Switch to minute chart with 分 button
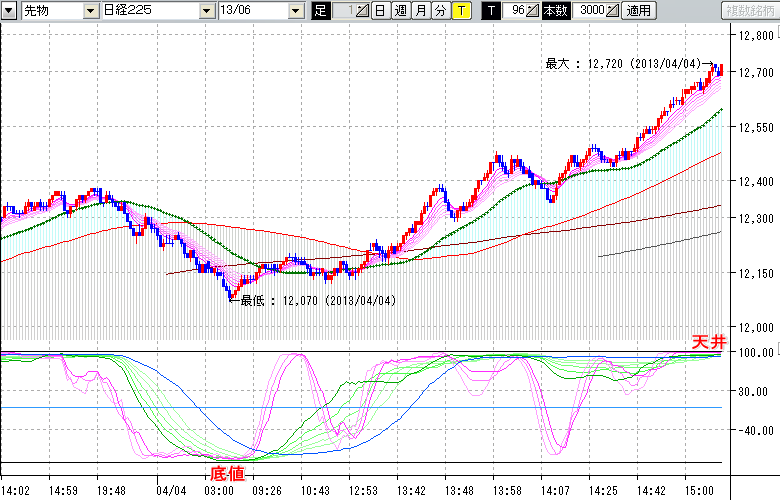Viewport: 780px width, 500px height. click(441, 11)
